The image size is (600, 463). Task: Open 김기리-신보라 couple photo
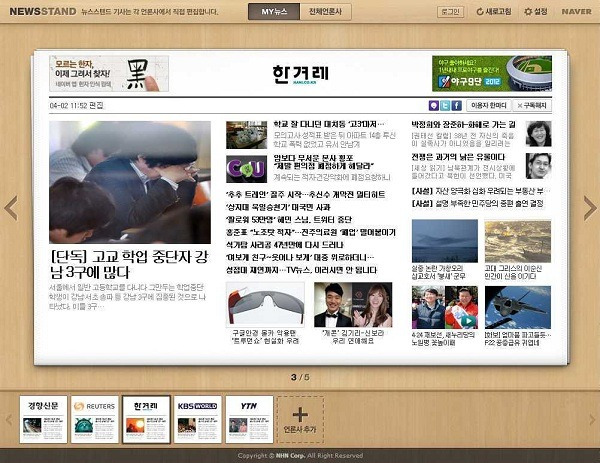tap(353, 305)
